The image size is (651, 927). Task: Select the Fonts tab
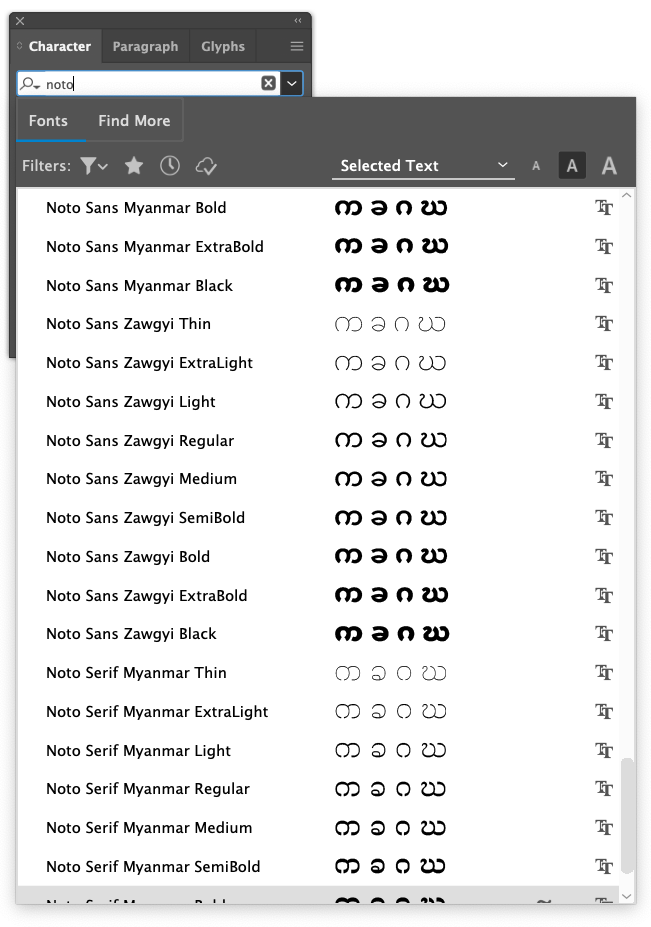pos(48,121)
